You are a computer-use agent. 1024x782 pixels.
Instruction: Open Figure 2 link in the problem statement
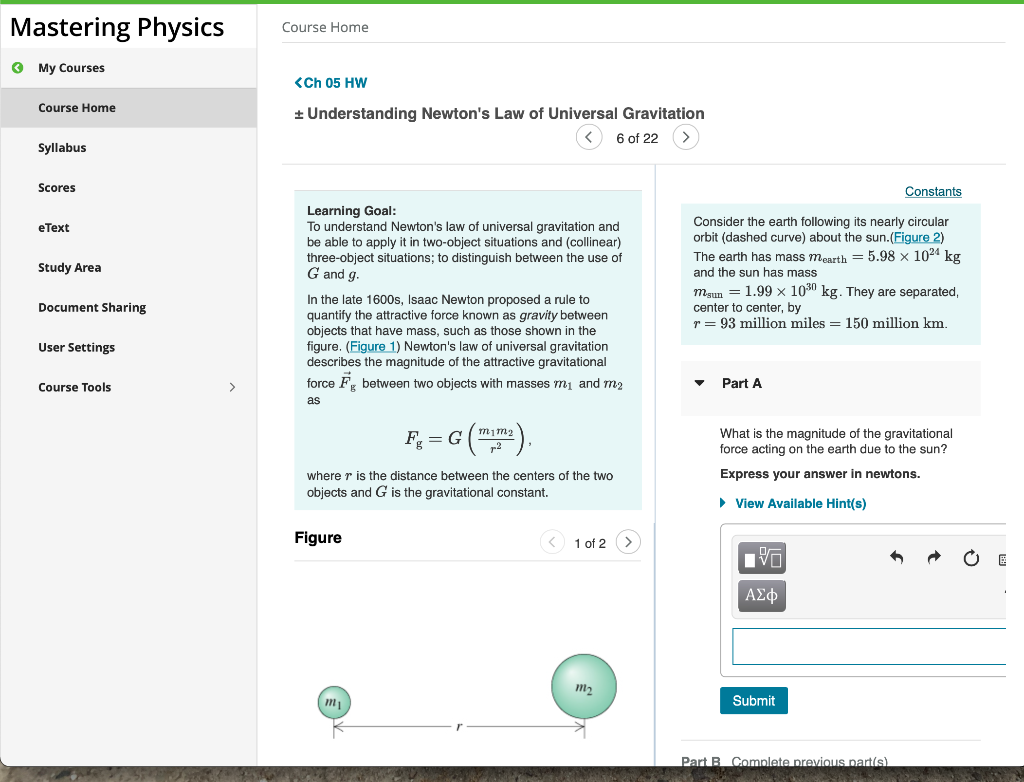[x=915, y=236]
